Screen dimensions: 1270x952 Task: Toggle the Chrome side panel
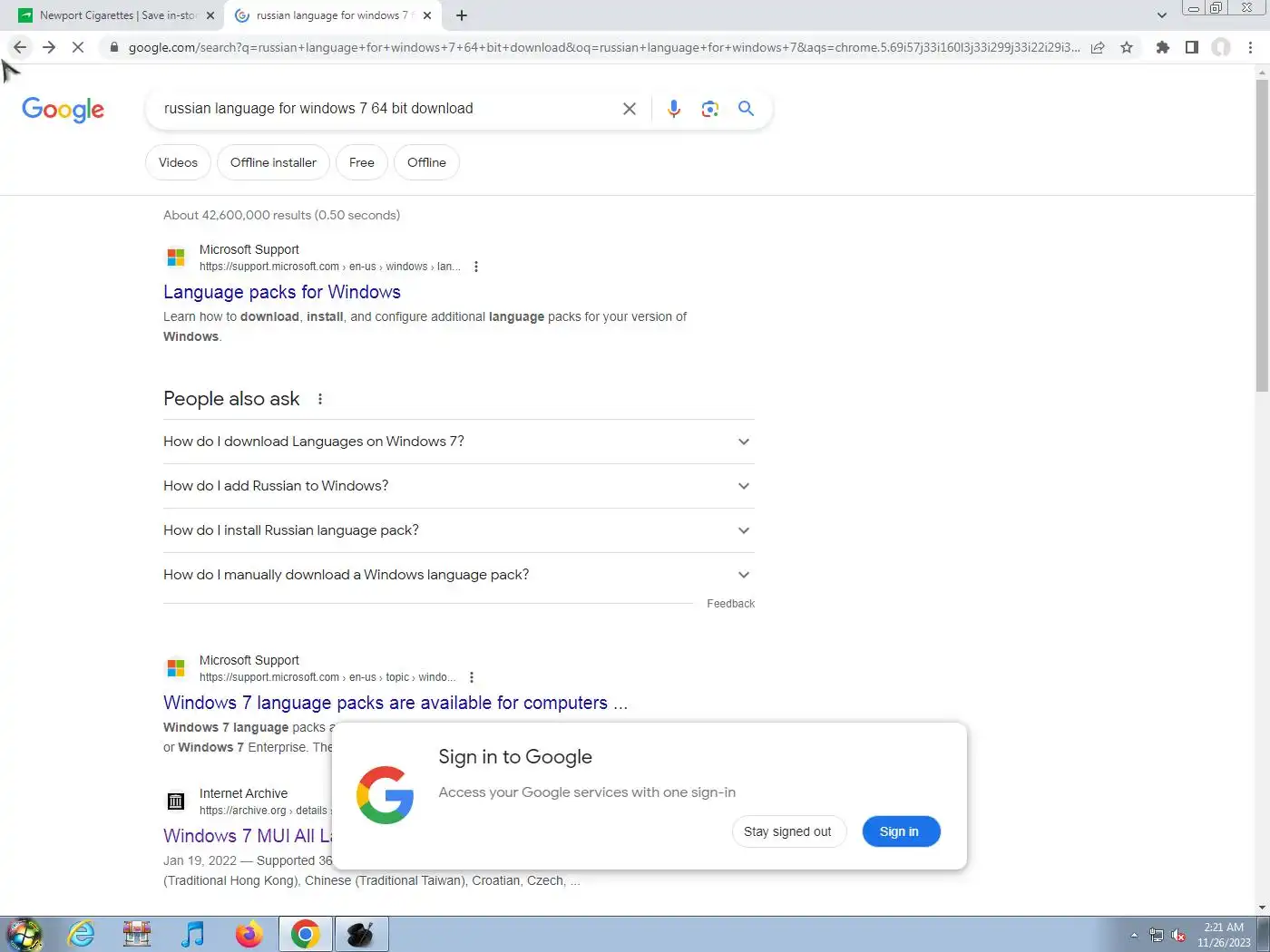(x=1192, y=47)
